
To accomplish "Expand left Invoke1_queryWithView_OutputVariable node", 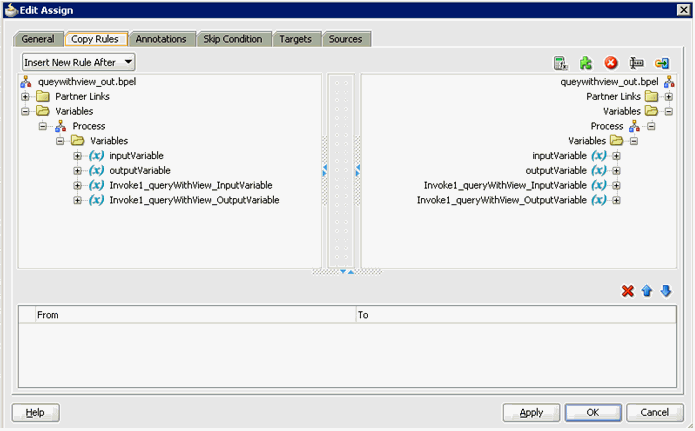I will tap(78, 200).
